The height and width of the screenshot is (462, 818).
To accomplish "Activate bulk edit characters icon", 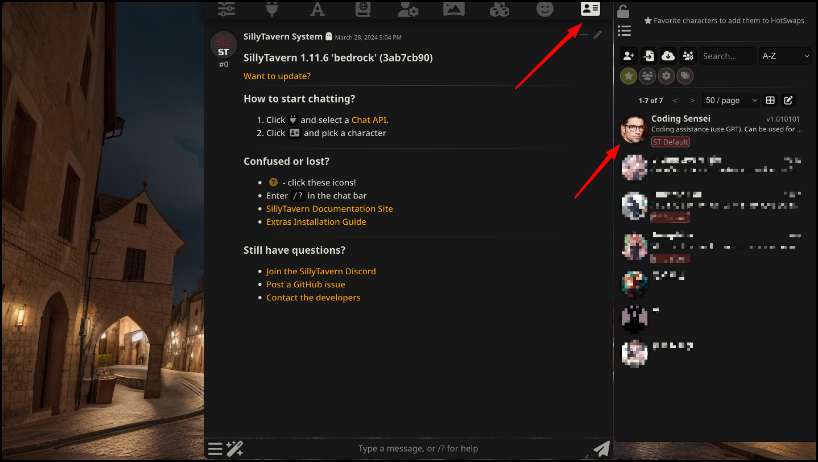I will [x=788, y=100].
